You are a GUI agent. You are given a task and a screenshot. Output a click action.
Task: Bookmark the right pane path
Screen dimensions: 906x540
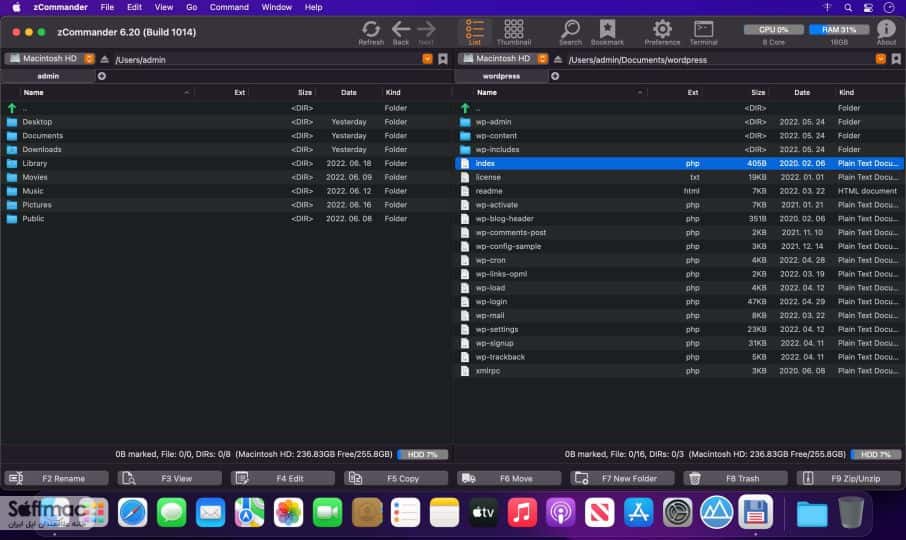[896, 59]
